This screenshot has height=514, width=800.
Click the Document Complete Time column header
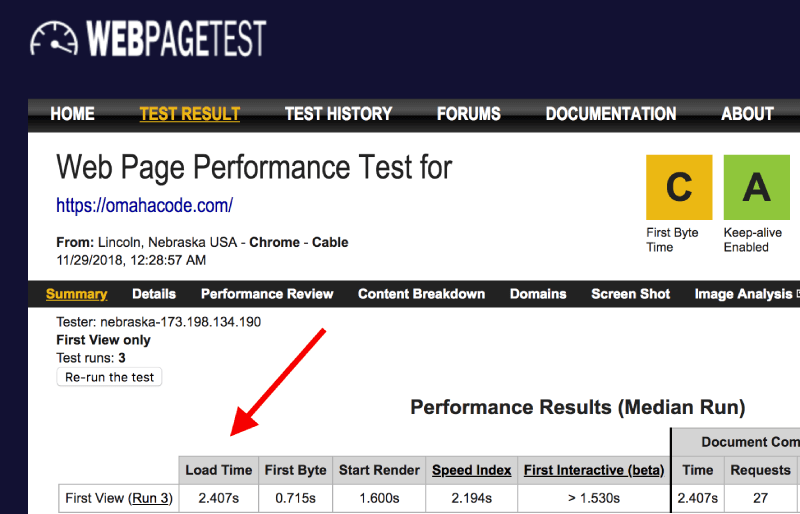[697, 470]
